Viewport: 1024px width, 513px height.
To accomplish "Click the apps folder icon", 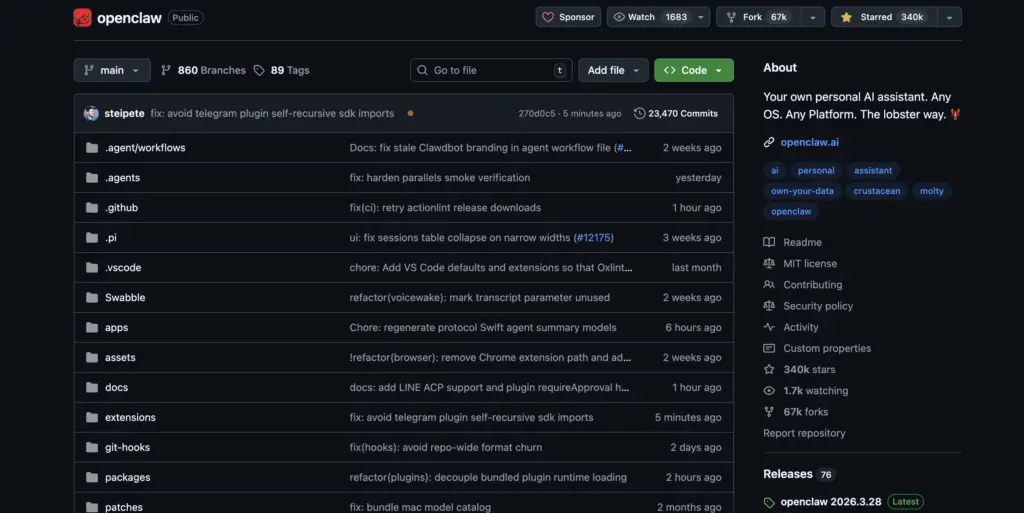I will [x=92, y=328].
